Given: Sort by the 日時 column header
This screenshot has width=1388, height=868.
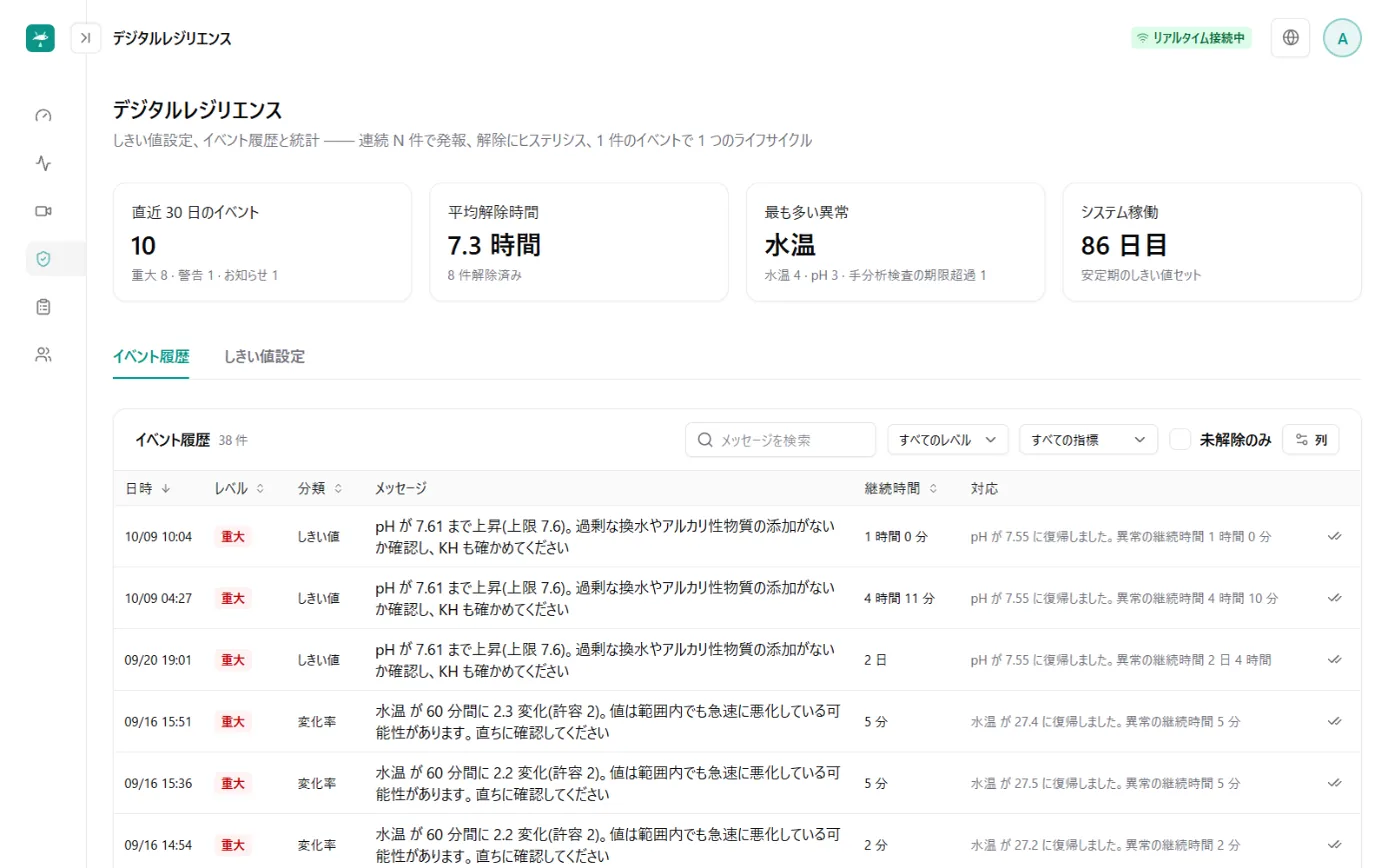Looking at the screenshot, I should [147, 489].
